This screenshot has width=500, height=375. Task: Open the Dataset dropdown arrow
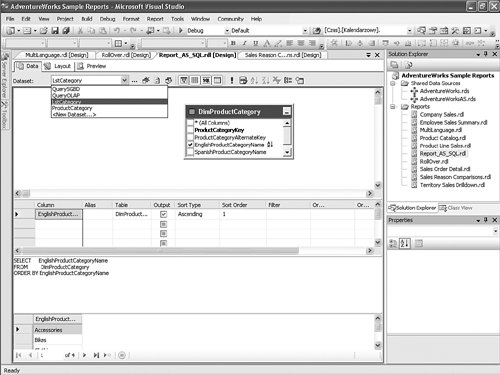[124, 80]
